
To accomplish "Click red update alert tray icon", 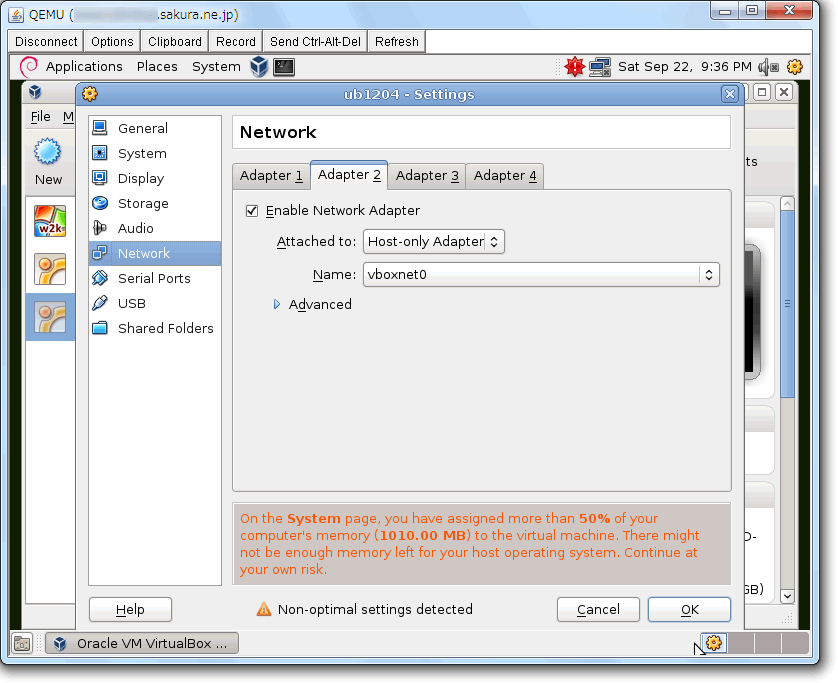I will 575,67.
